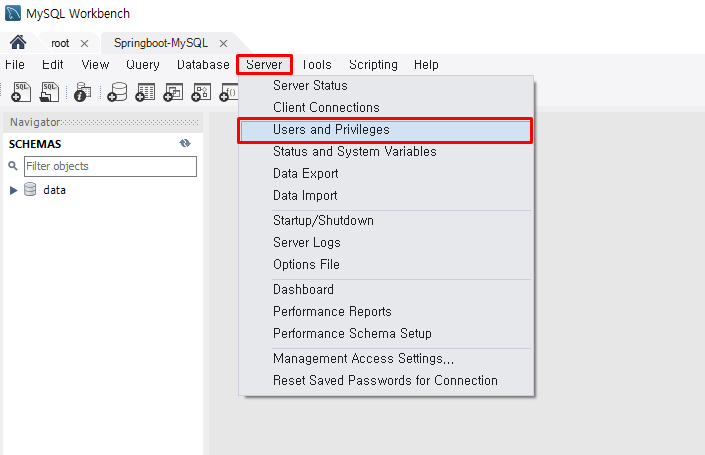
Task: Close the open Server menu
Action: [x=264, y=65]
